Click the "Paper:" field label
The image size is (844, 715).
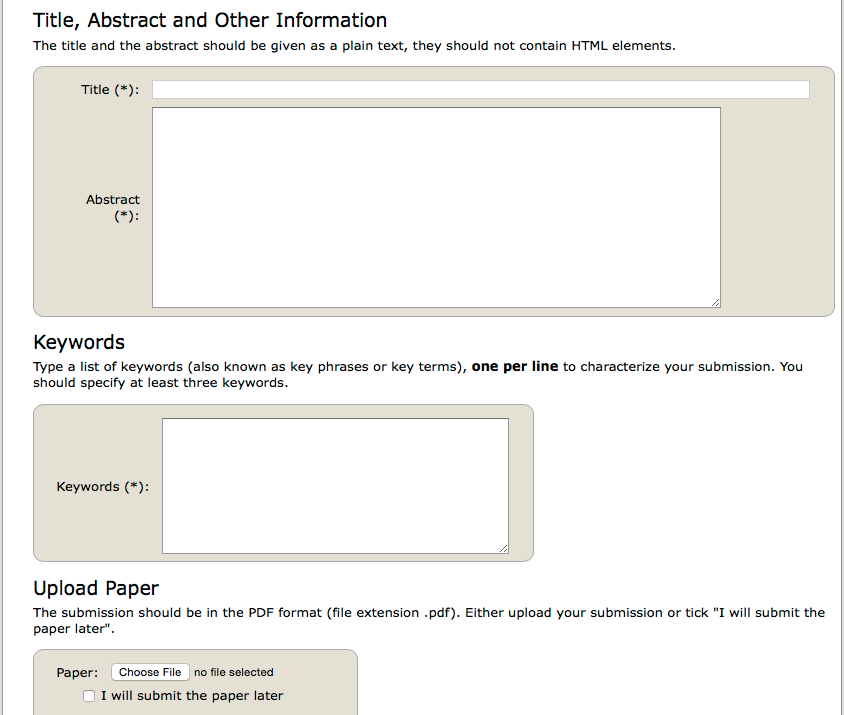[77, 673]
